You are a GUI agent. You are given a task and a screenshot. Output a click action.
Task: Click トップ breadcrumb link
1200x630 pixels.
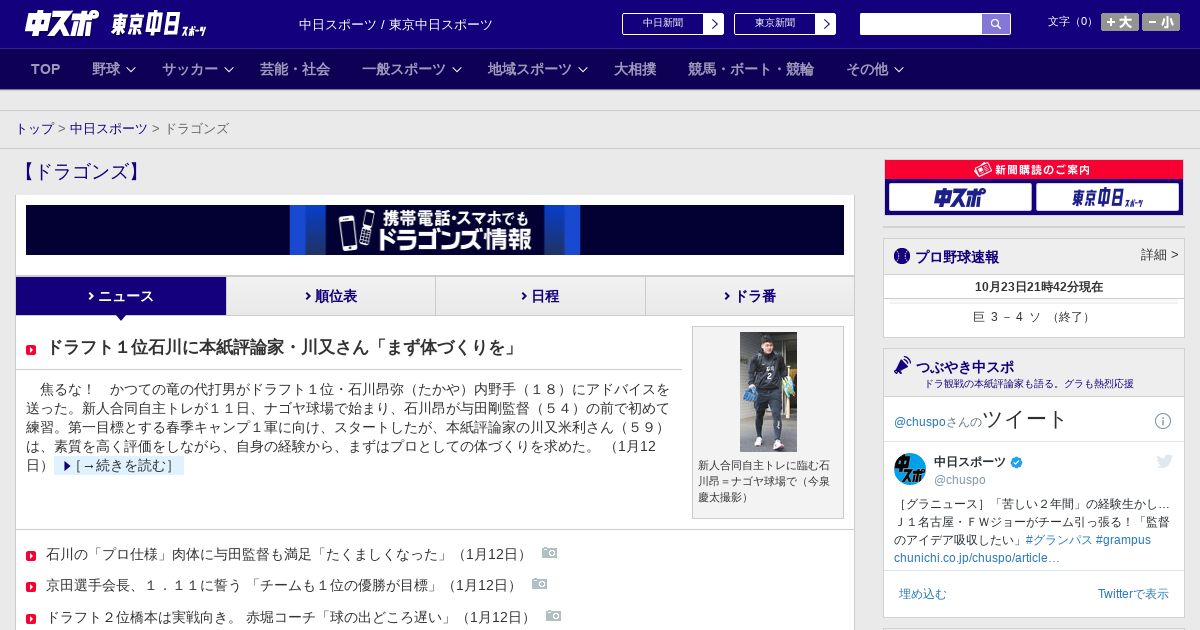click(34, 129)
